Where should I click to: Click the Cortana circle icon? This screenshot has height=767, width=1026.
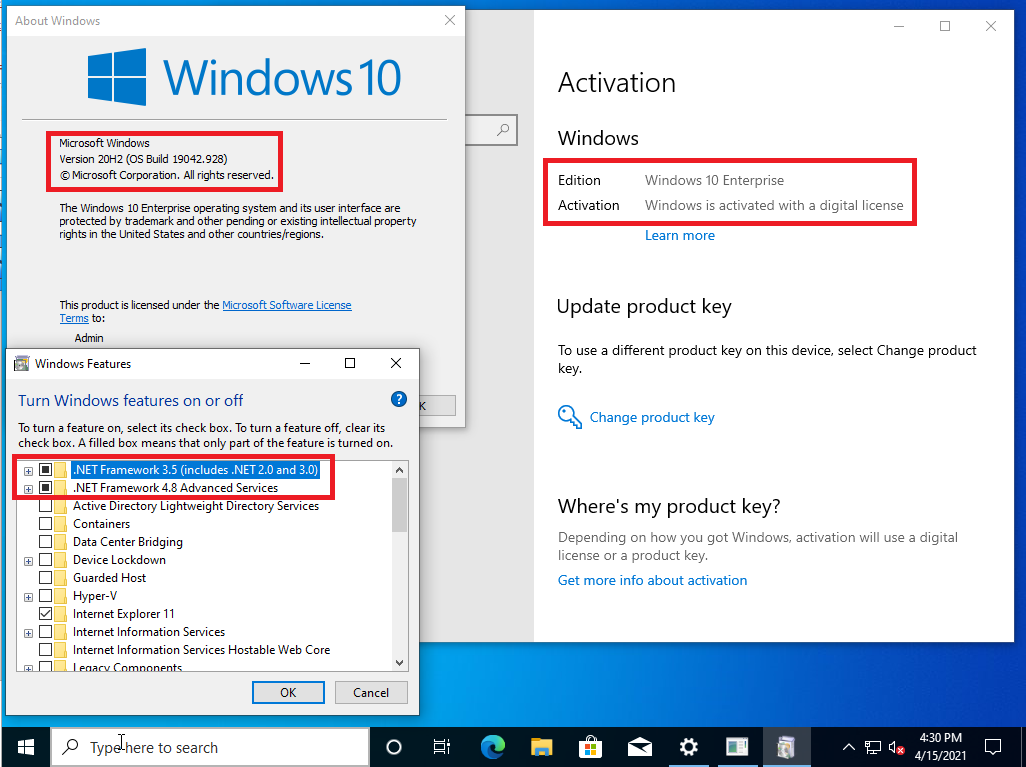(394, 747)
